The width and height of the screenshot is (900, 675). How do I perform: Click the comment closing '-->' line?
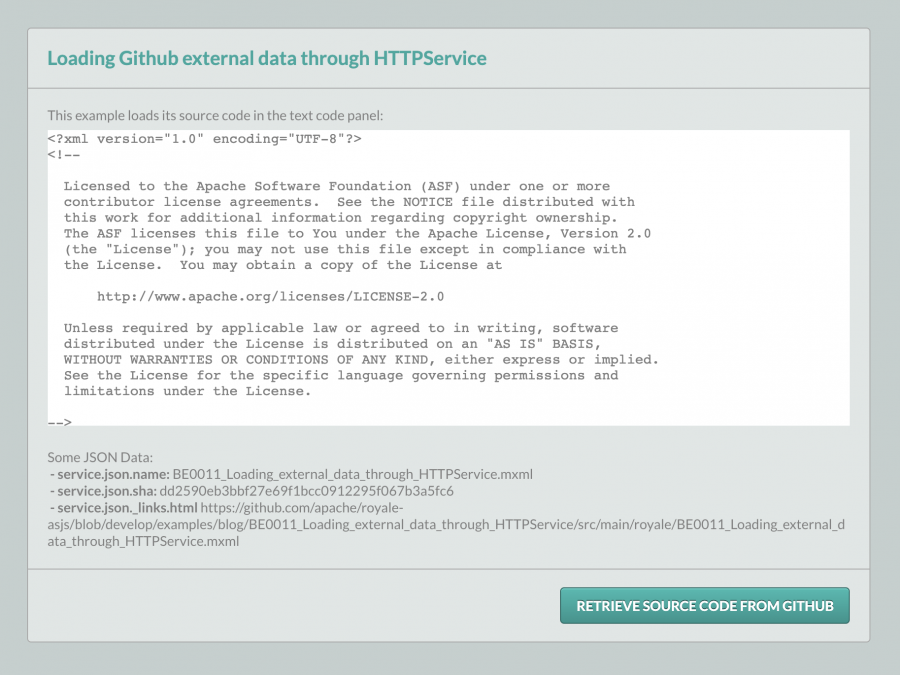(59, 422)
